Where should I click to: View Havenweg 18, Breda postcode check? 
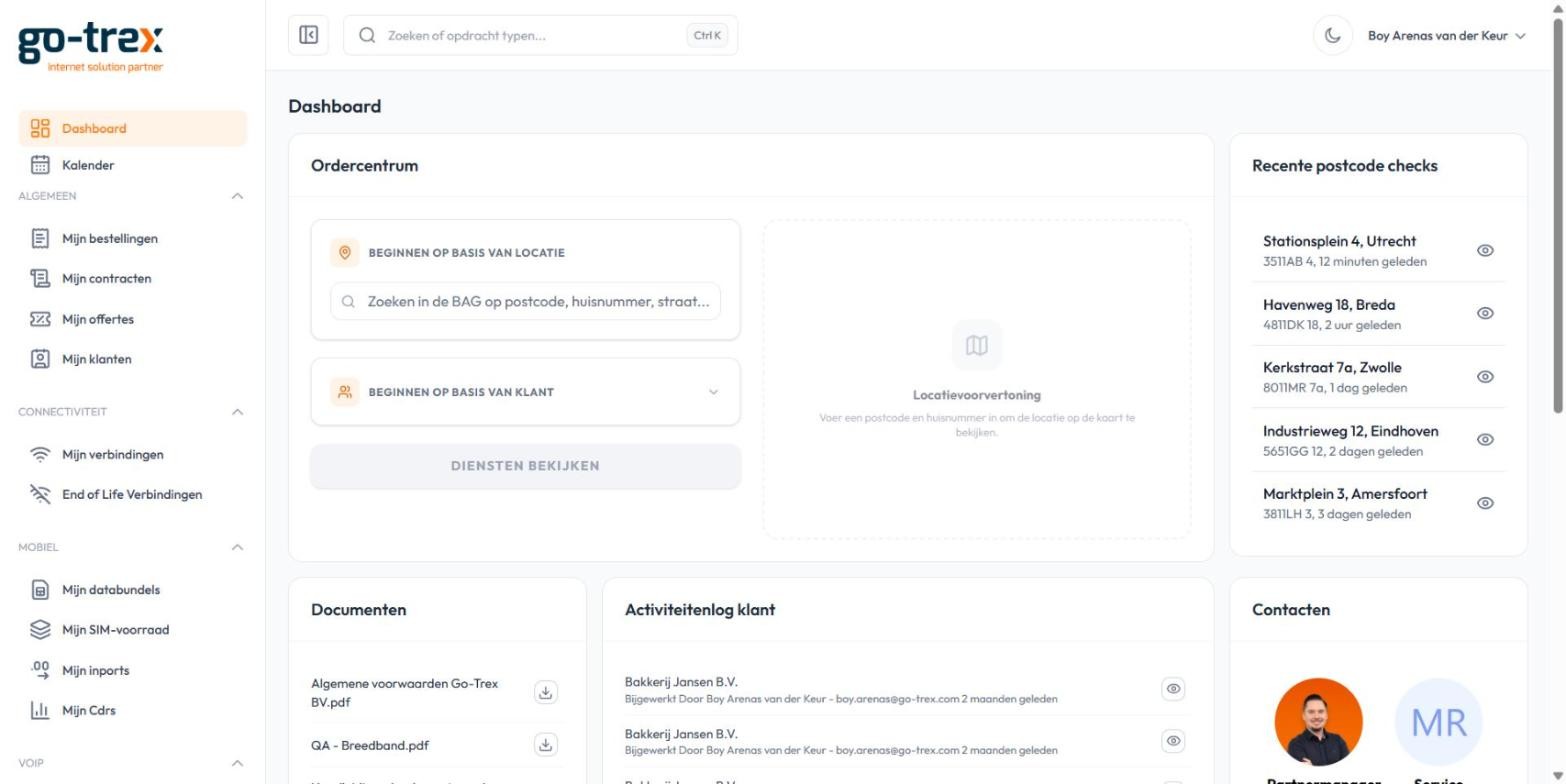[1485, 313]
